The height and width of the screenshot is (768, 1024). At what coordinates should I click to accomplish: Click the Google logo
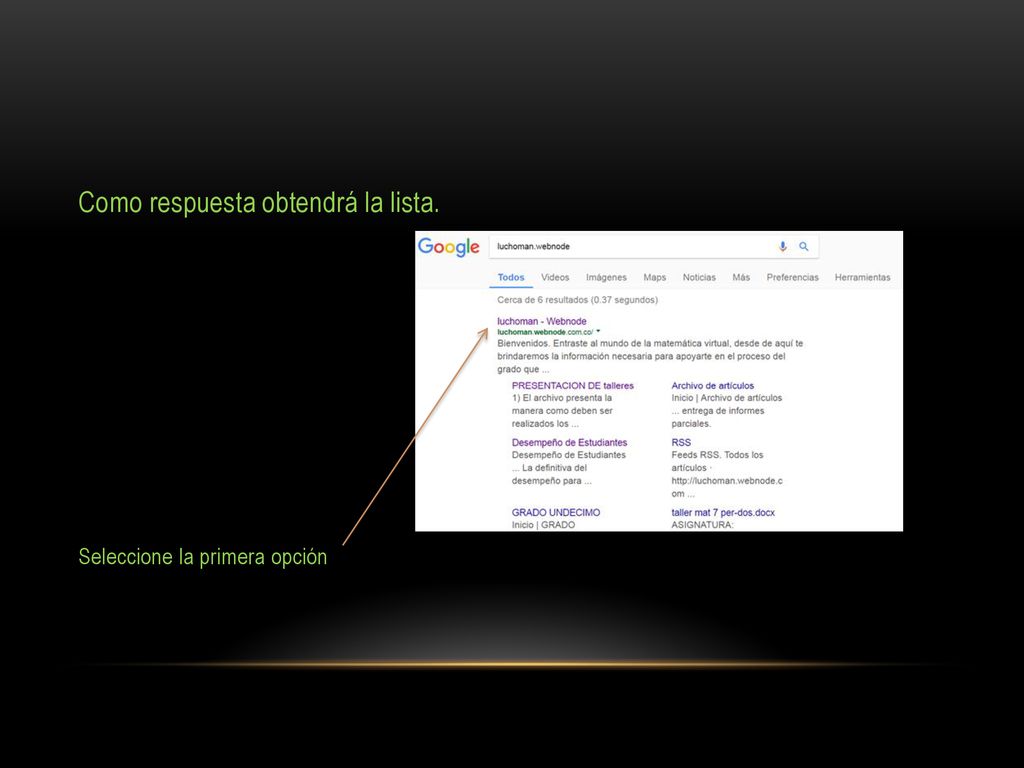point(449,248)
